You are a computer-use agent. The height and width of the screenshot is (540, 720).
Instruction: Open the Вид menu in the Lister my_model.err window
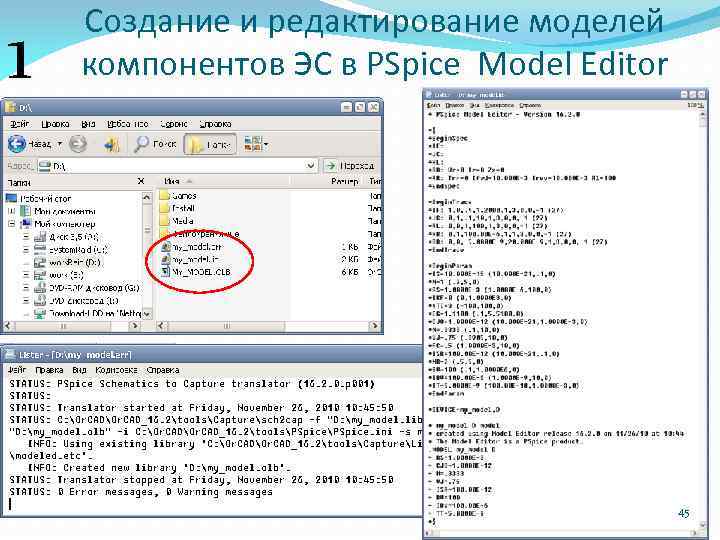pyautogui.click(x=79, y=370)
